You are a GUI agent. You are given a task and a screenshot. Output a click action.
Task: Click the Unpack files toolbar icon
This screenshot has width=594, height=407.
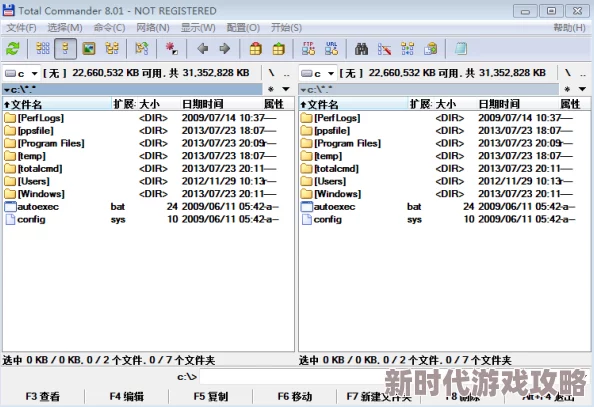[278, 49]
